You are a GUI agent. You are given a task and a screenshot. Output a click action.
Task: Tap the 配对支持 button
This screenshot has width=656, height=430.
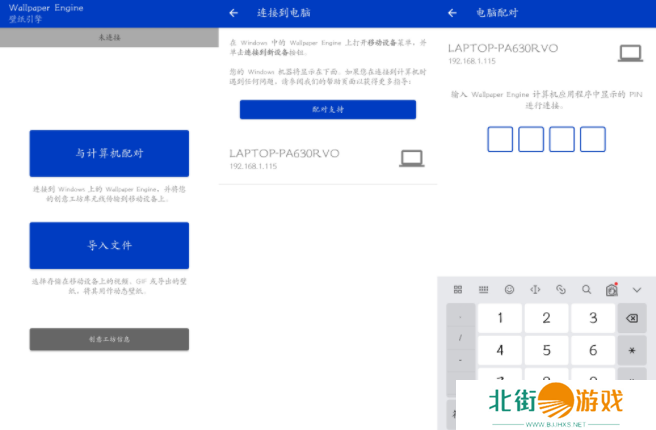(x=327, y=109)
